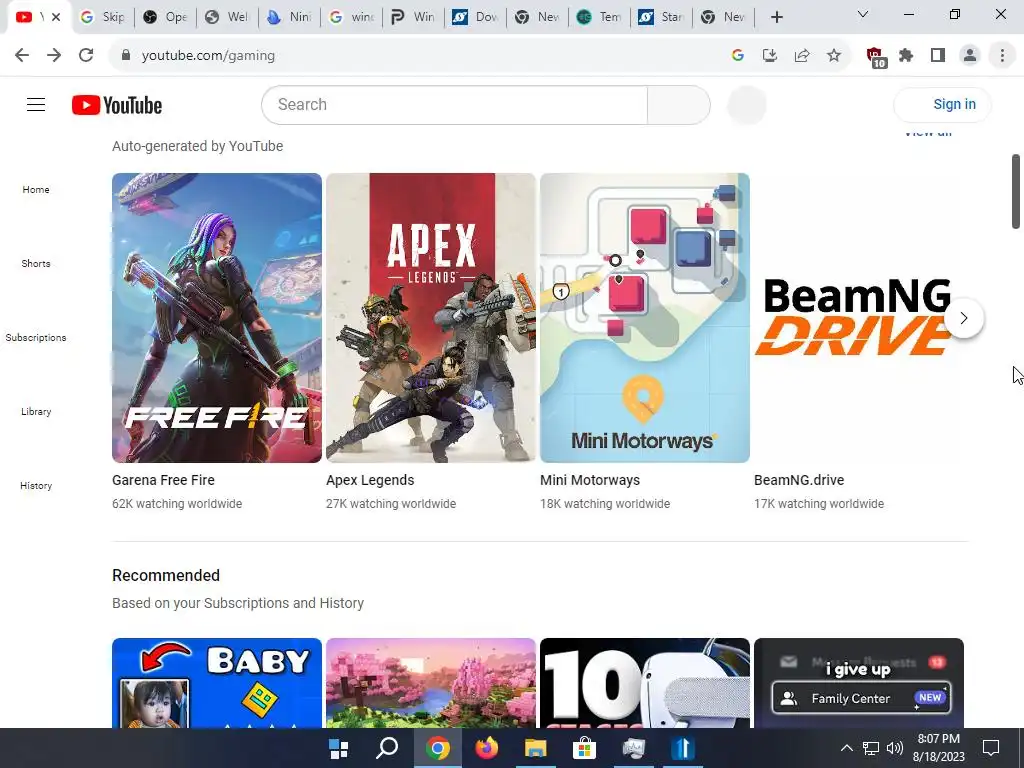Click the 'BeamNG.drive' title link
The height and width of the screenshot is (768, 1024).
[x=799, y=480]
